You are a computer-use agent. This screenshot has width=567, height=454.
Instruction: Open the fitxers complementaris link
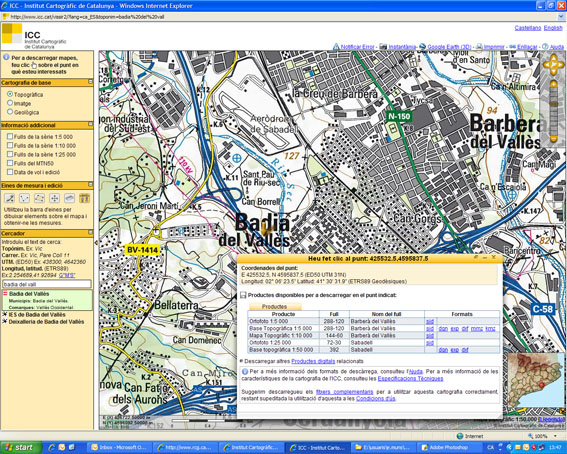[344, 392]
